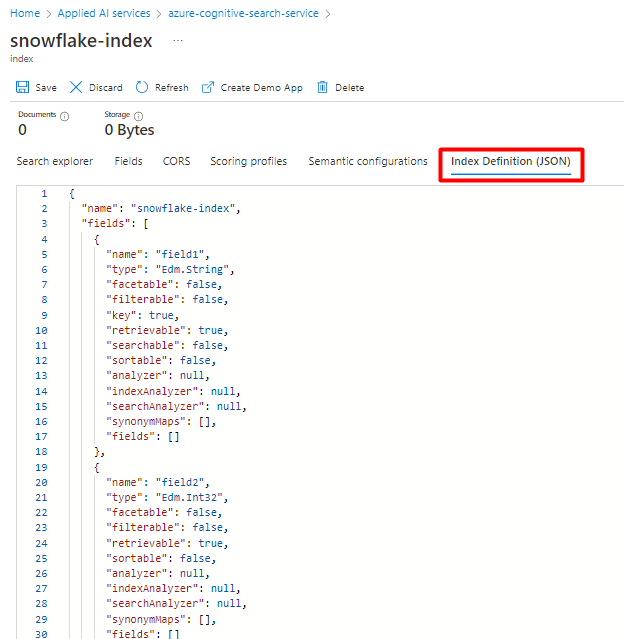Click line number 19 in editor gutter
This screenshot has width=624, height=639.
[x=41, y=467]
